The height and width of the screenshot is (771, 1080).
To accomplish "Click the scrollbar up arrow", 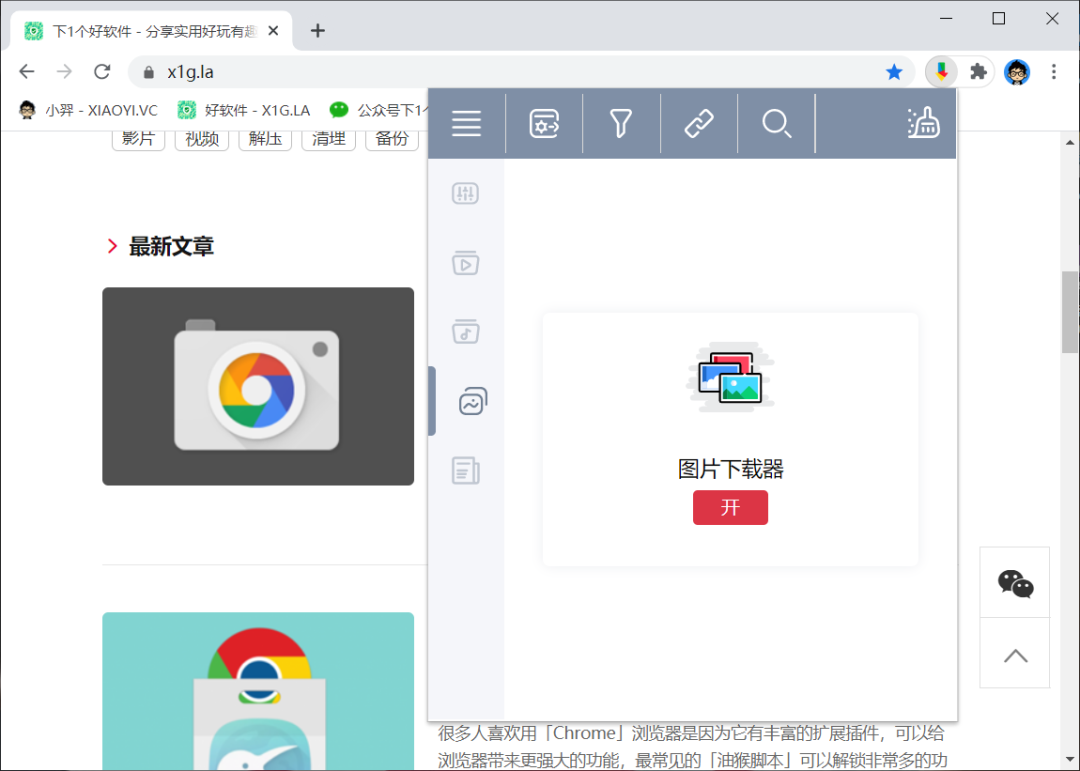I will [x=1070, y=143].
